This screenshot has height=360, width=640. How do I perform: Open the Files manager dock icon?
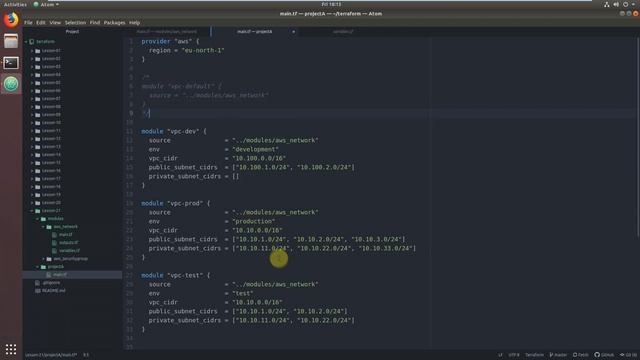pyautogui.click(x=11, y=41)
